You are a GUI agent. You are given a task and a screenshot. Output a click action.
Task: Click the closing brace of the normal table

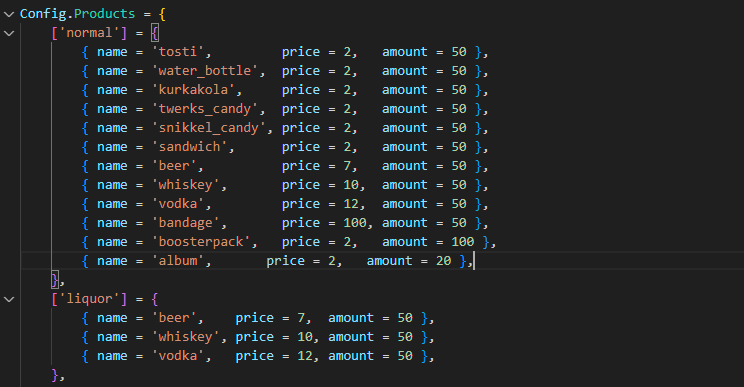(x=55, y=280)
